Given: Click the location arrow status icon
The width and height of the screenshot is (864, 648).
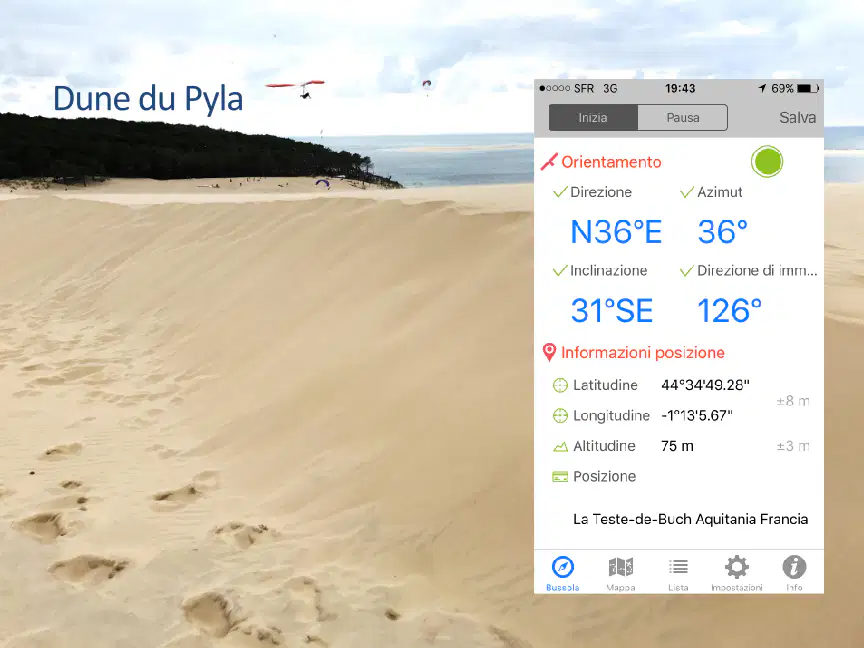Looking at the screenshot, I should [762, 88].
